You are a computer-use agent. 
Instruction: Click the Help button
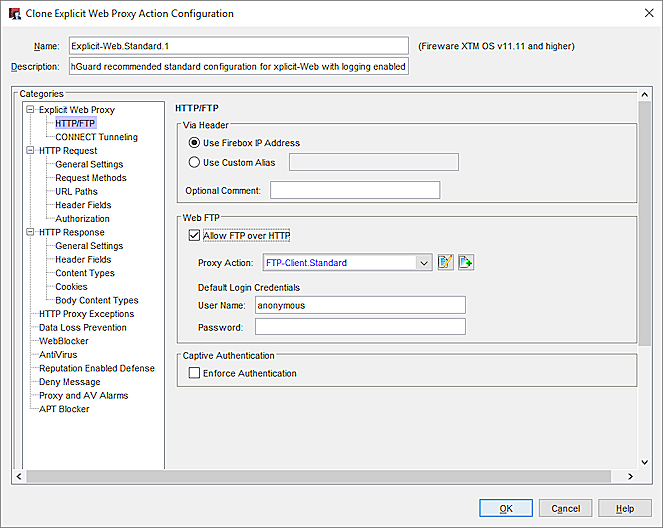point(625,508)
